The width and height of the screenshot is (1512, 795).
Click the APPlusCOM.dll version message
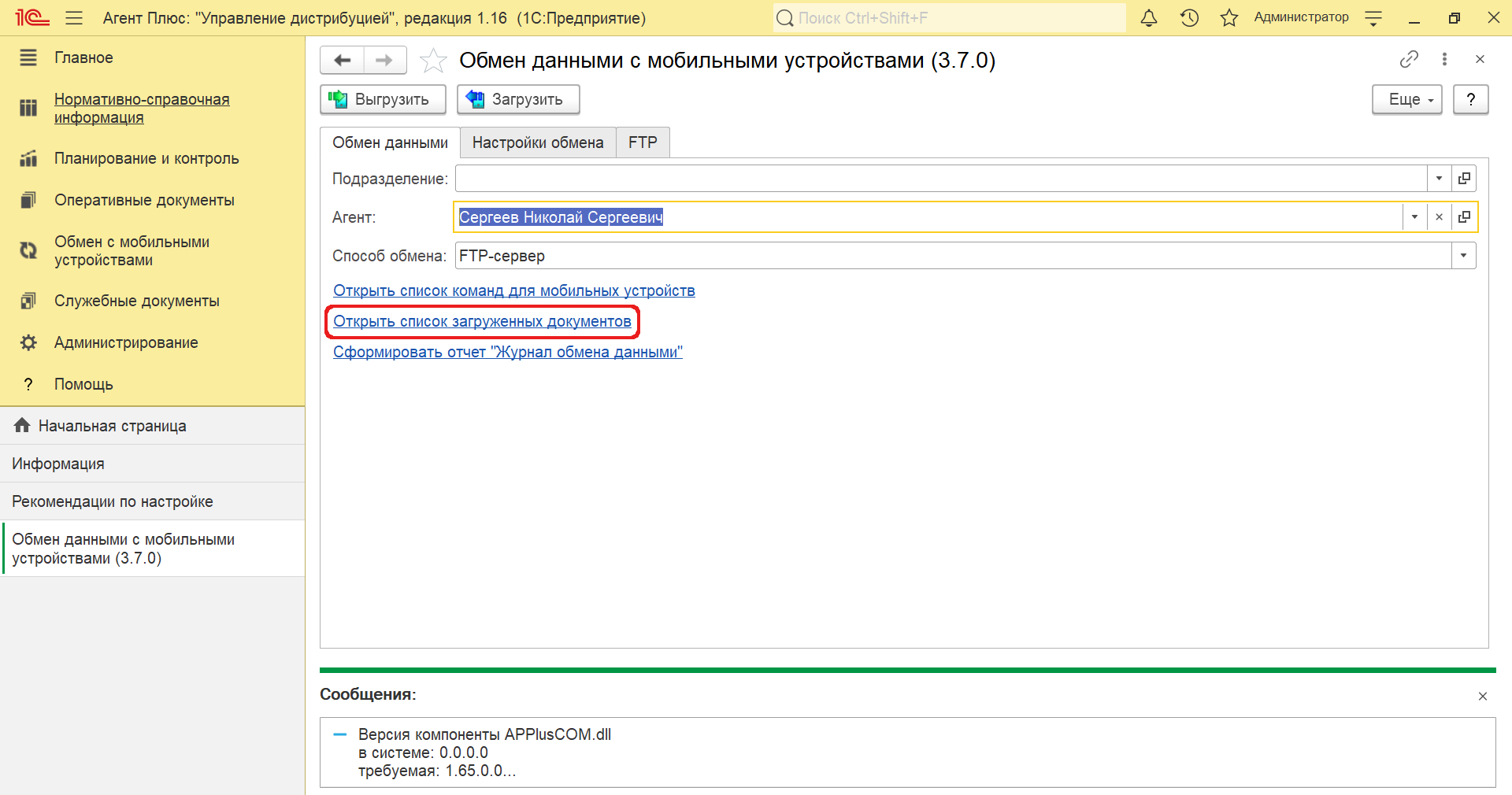pos(484,752)
